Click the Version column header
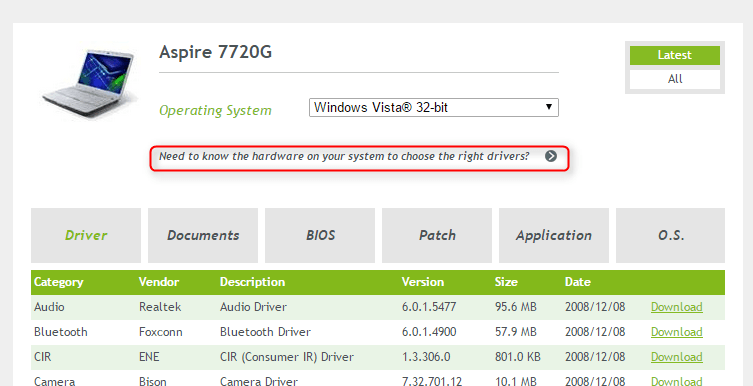The image size is (753, 386). pos(423,282)
